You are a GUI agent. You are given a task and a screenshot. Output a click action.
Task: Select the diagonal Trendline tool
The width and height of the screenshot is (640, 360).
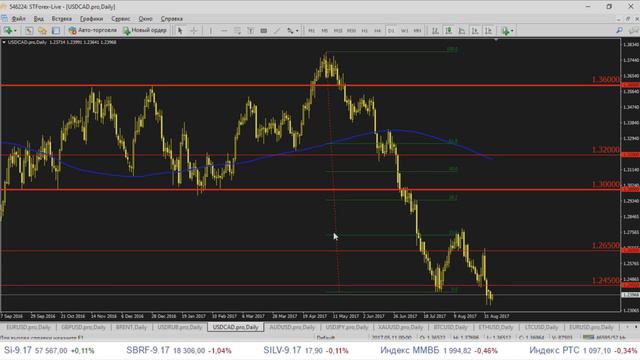[277, 31]
